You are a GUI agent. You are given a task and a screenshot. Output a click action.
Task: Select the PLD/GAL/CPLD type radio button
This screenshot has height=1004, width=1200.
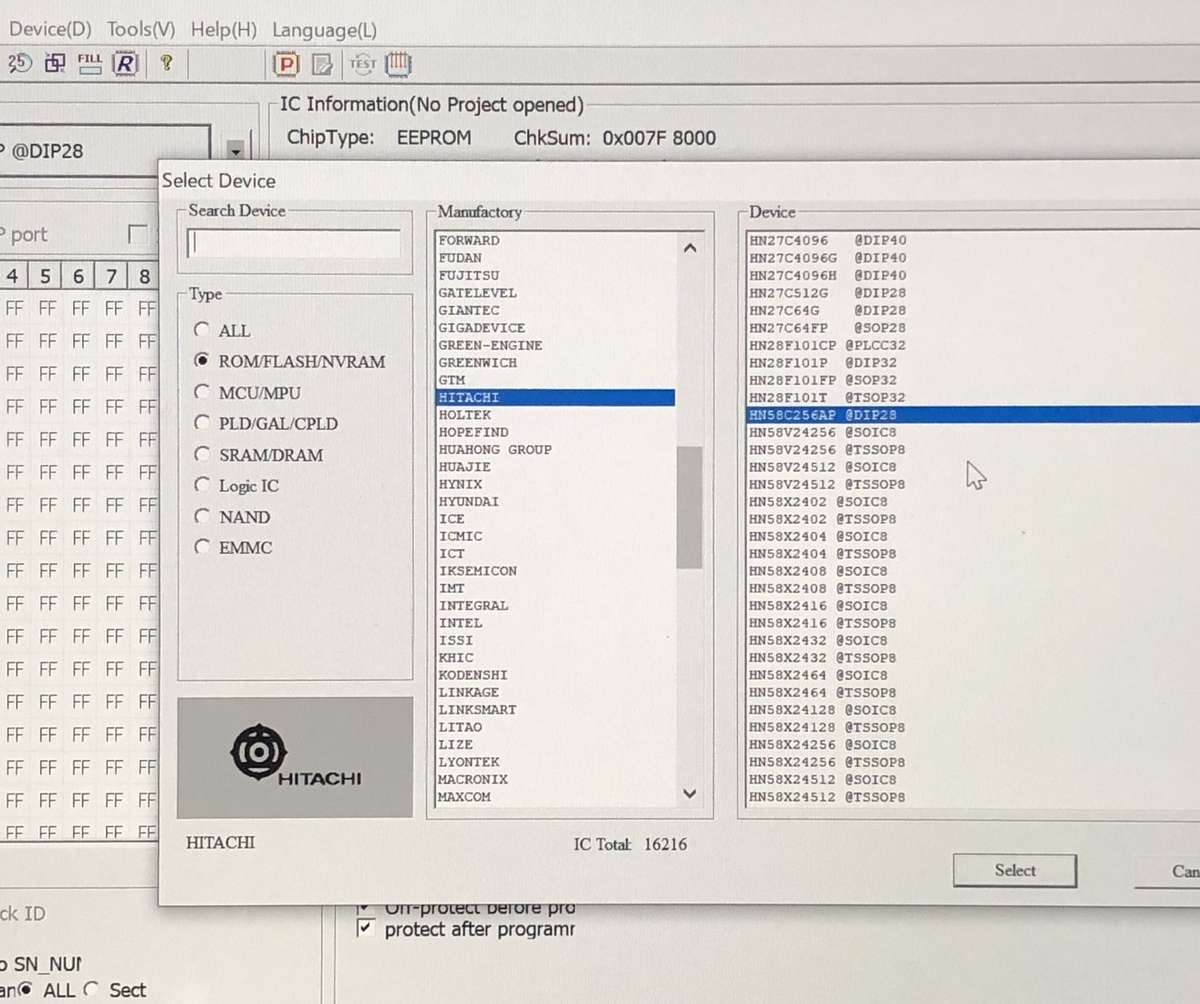(203, 423)
